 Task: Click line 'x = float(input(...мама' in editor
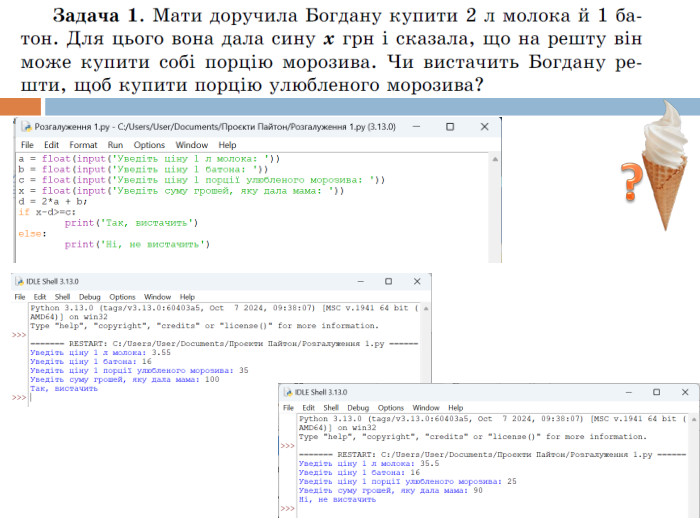(x=181, y=191)
